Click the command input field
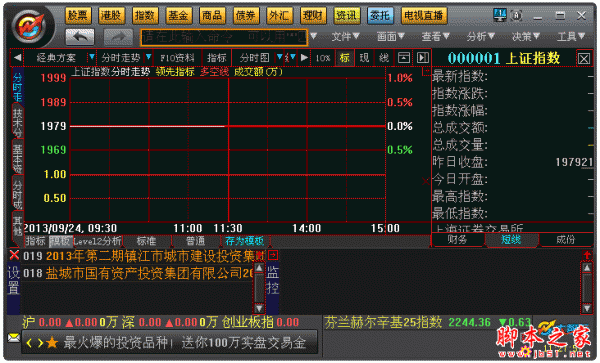Image resolution: width=600 pixels, height=363 pixels. pyautogui.click(x=224, y=37)
